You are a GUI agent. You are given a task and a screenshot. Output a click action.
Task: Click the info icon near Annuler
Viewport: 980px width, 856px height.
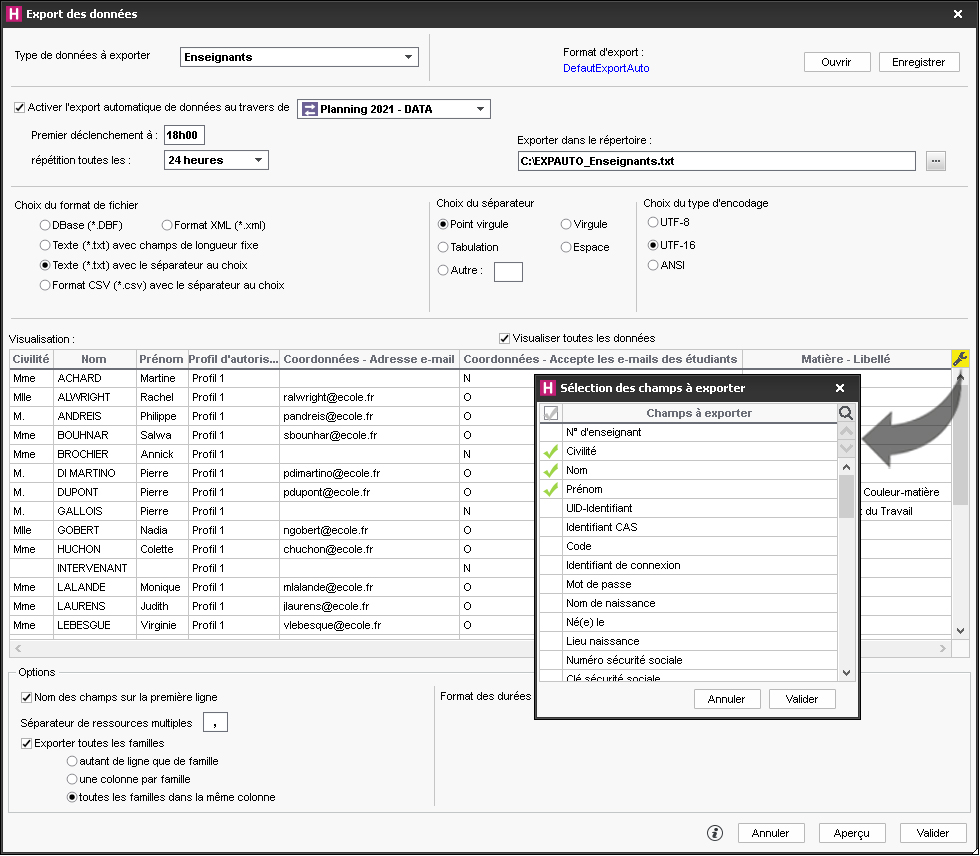[x=715, y=833]
